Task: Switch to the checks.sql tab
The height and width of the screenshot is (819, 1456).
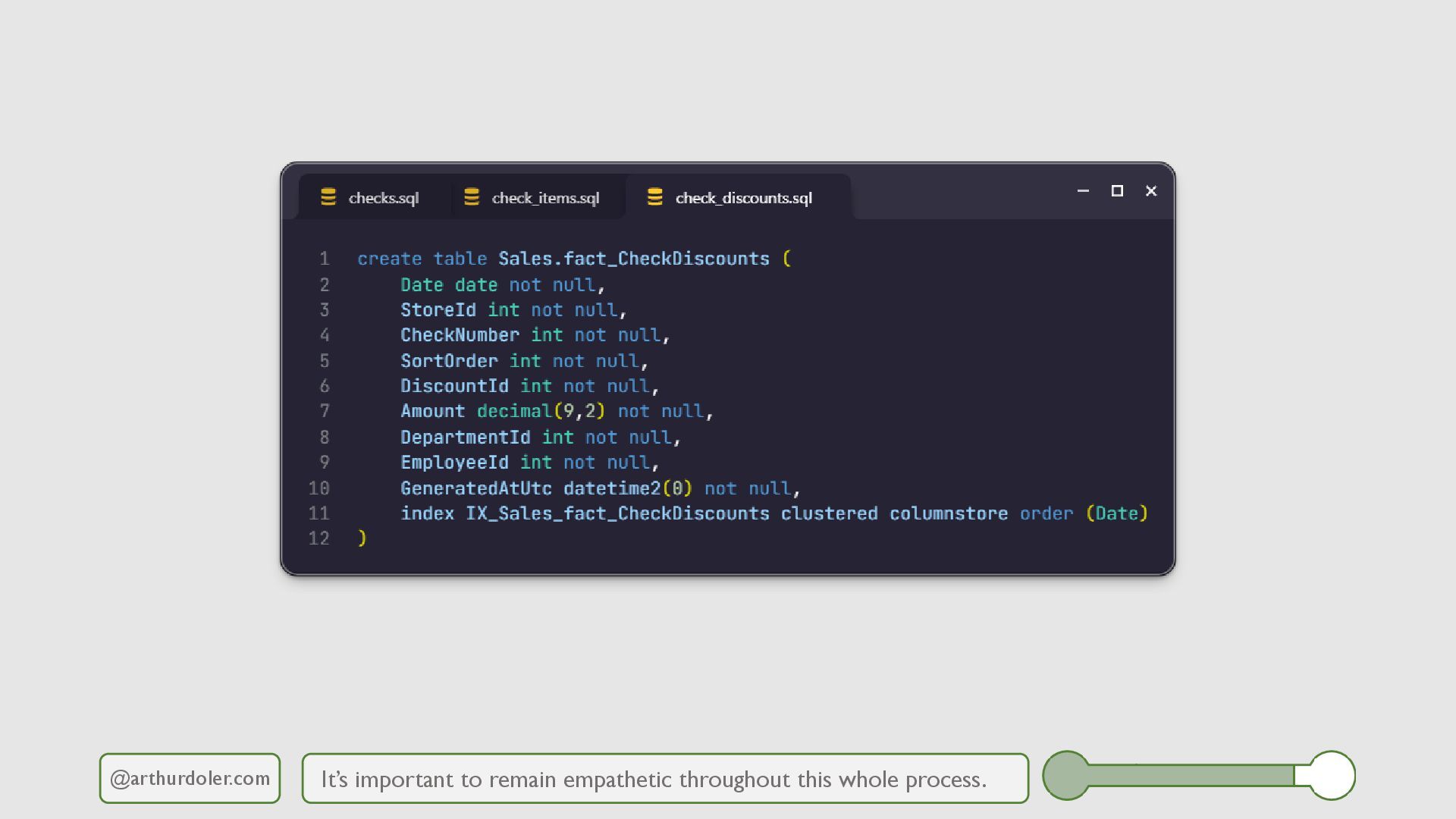Action: pos(383,198)
